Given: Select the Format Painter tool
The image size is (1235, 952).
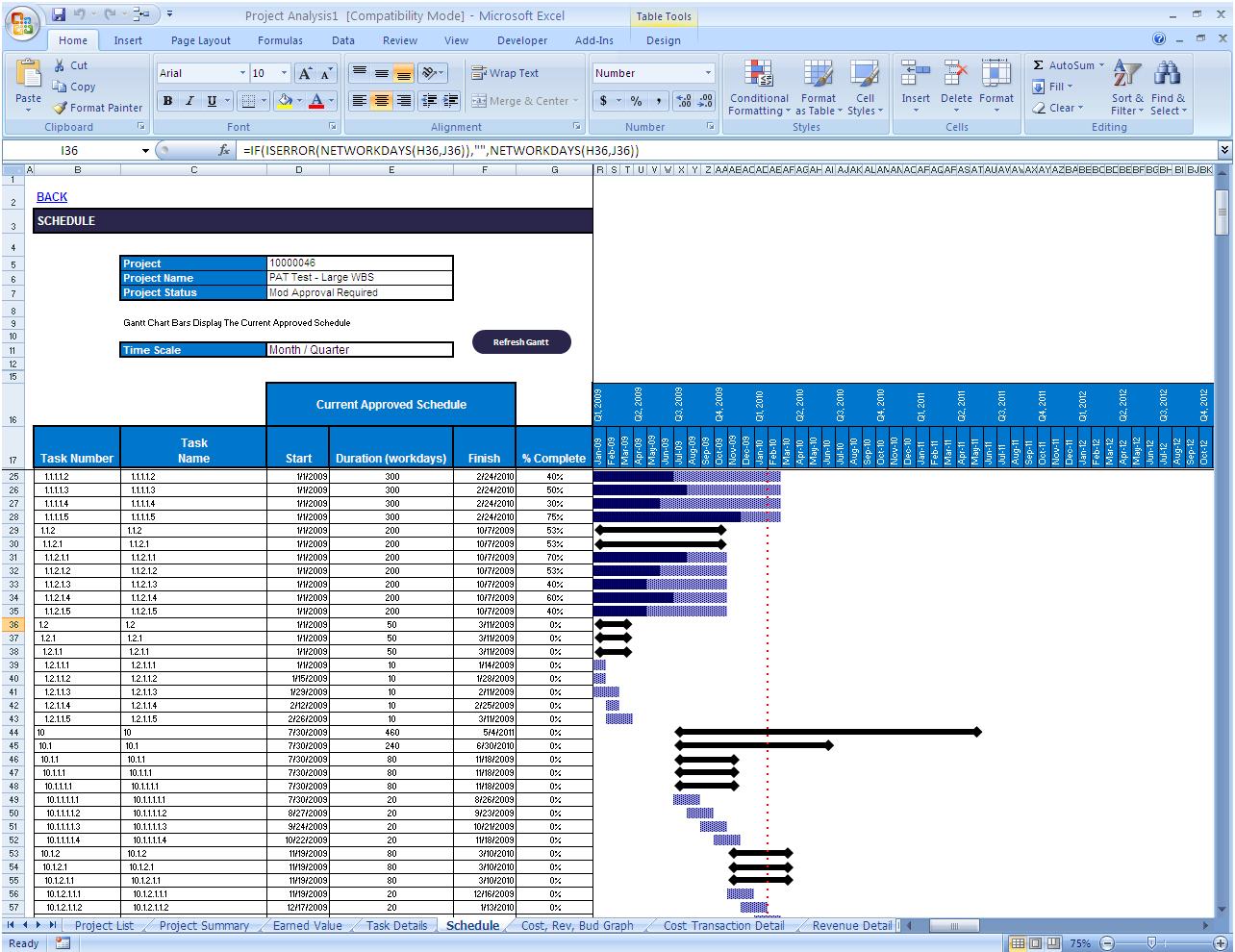Looking at the screenshot, I should [97, 108].
